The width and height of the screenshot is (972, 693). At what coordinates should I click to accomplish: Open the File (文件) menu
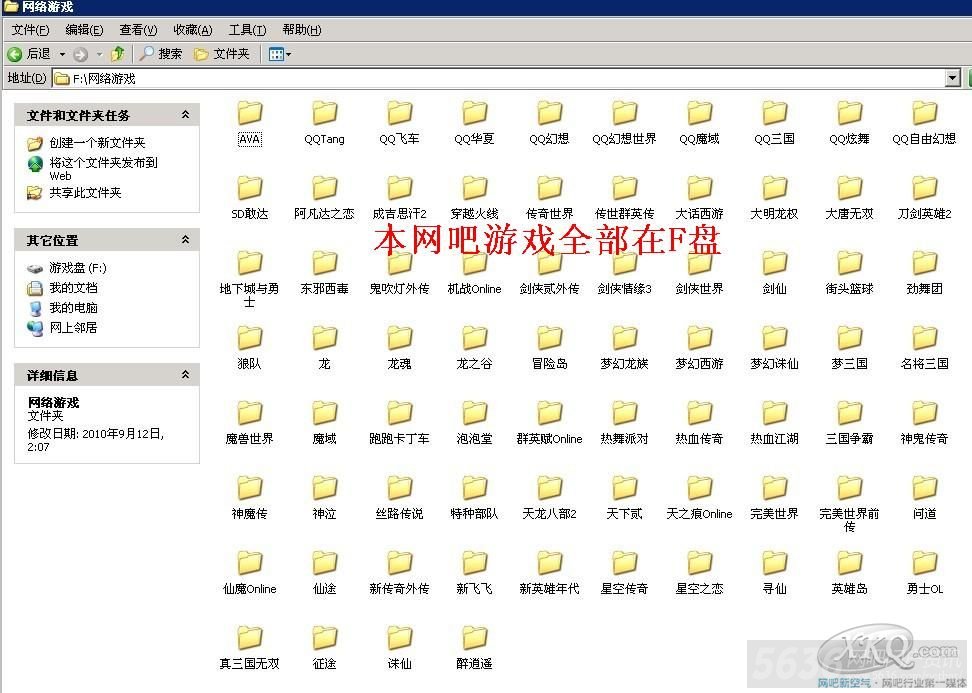click(30, 30)
